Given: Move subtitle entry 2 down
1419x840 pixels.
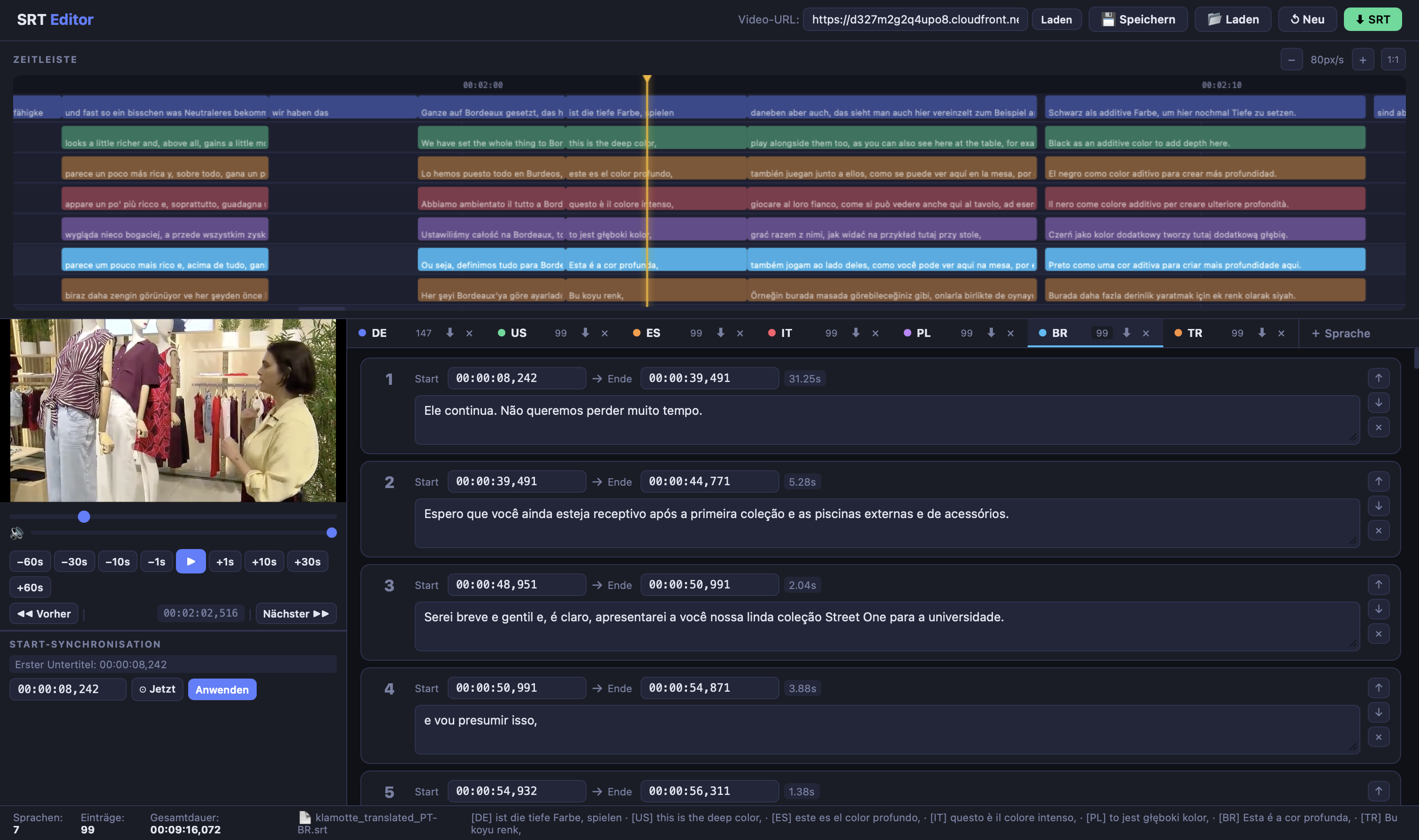Looking at the screenshot, I should 1378,505.
